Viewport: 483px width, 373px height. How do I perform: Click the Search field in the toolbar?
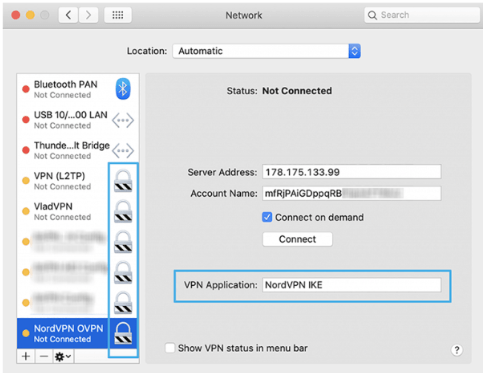coord(422,15)
